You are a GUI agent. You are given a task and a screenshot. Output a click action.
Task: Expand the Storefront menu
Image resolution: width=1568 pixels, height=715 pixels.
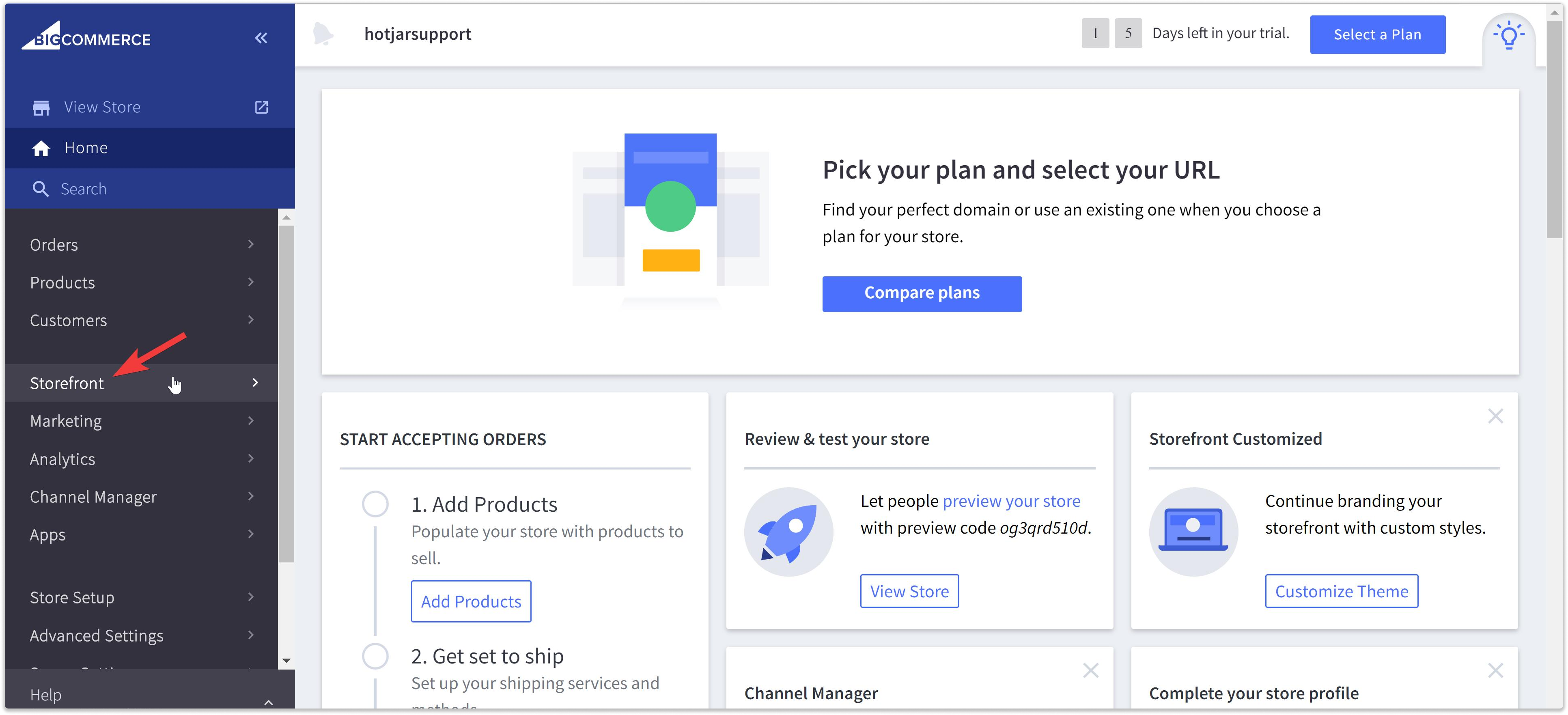67,383
